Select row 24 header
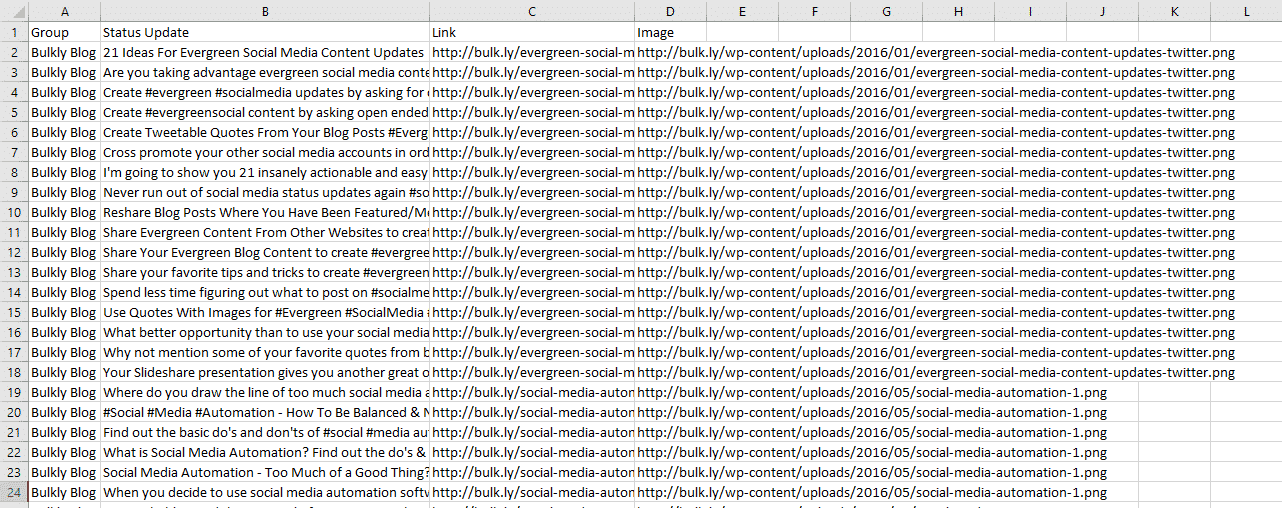 pos(14,492)
